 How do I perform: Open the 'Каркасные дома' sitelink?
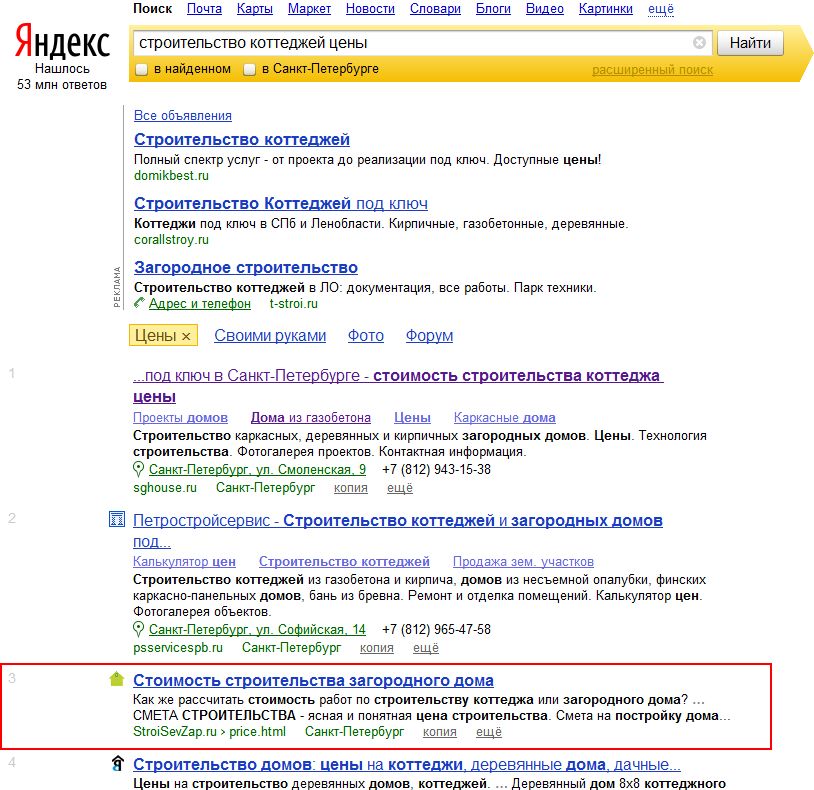[505, 417]
